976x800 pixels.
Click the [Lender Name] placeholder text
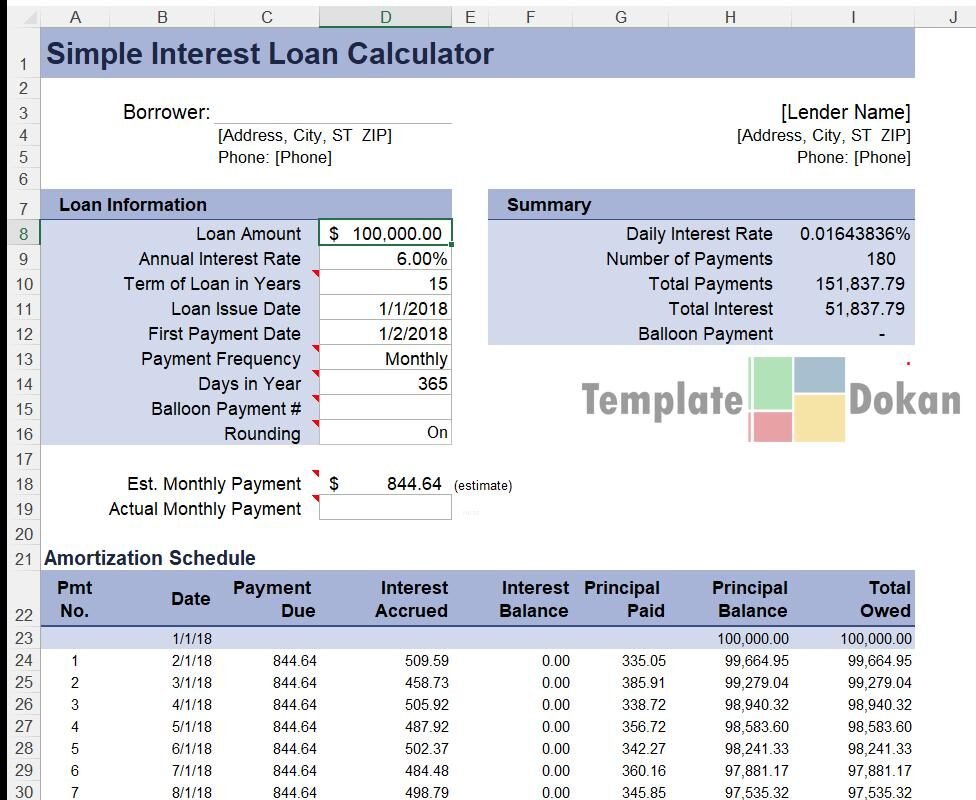[845, 113]
